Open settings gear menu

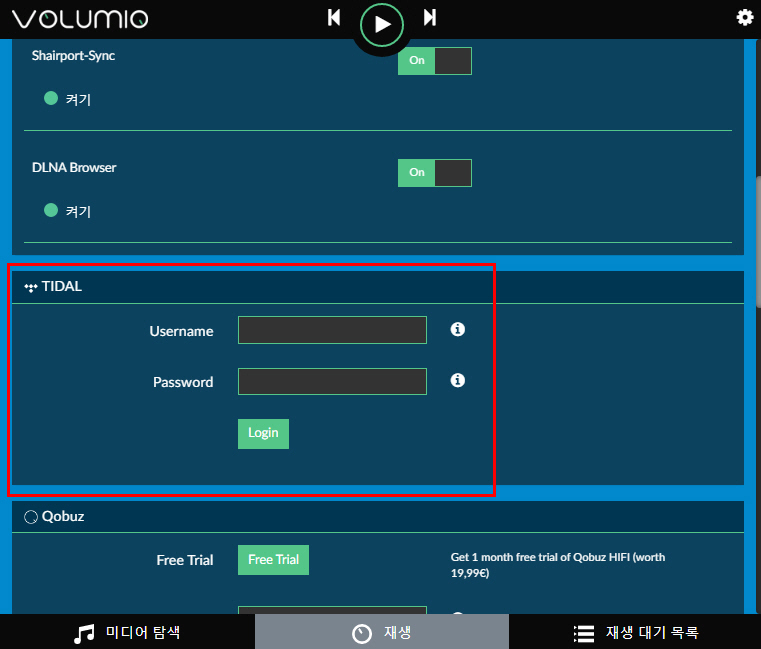[744, 17]
